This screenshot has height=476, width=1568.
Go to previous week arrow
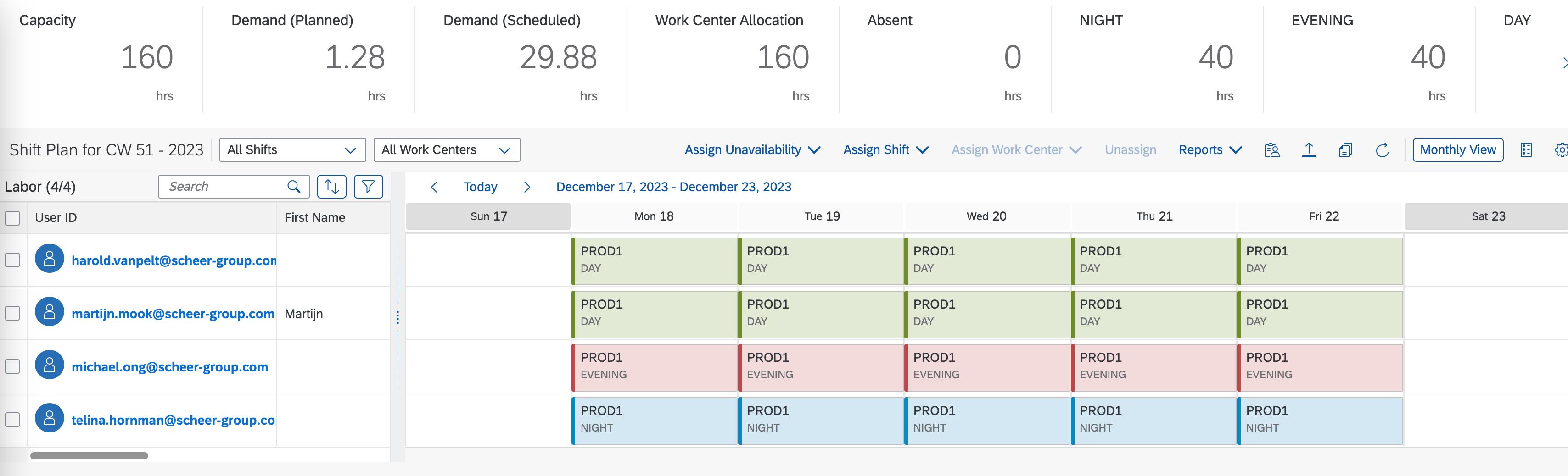(434, 187)
